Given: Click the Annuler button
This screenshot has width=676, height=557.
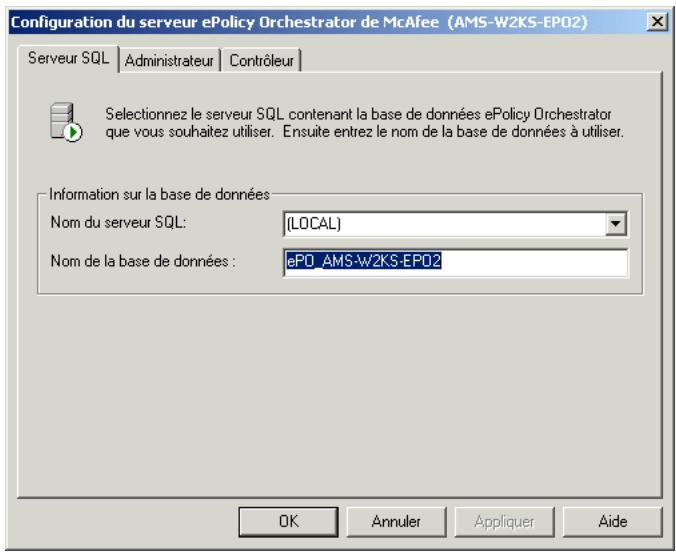Looking at the screenshot, I should tap(396, 521).
